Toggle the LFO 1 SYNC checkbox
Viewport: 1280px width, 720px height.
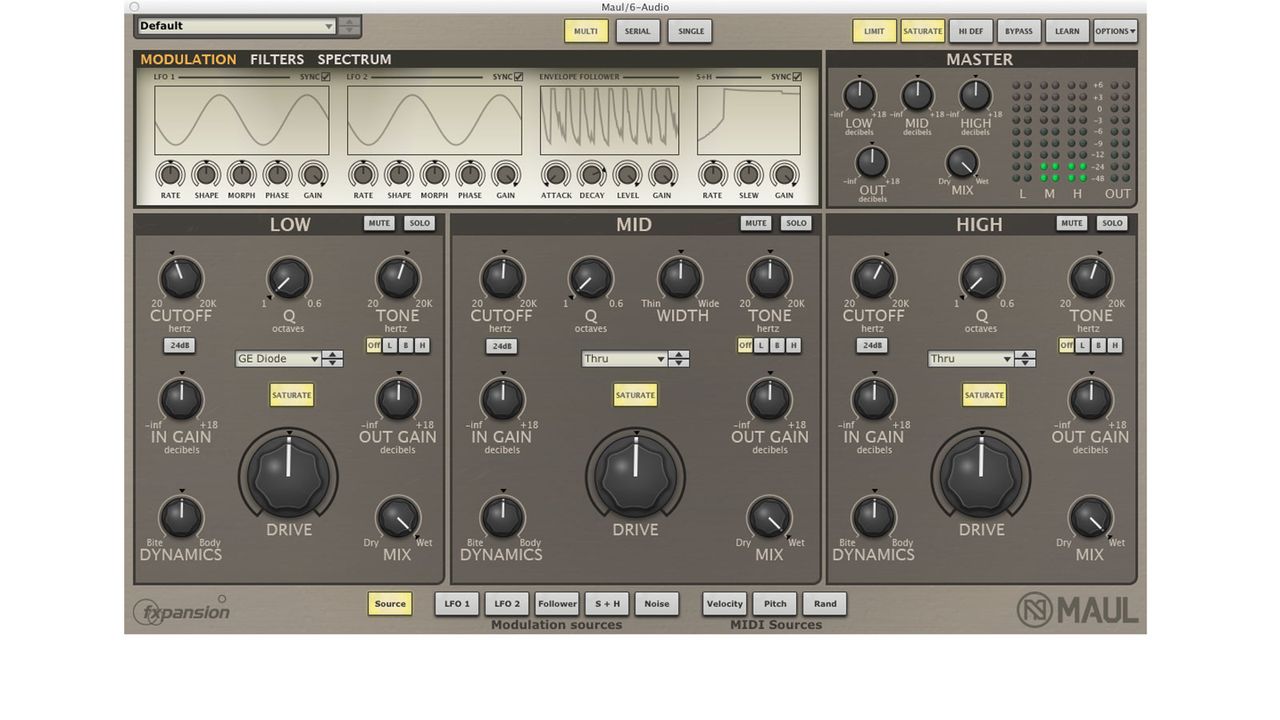[x=326, y=77]
